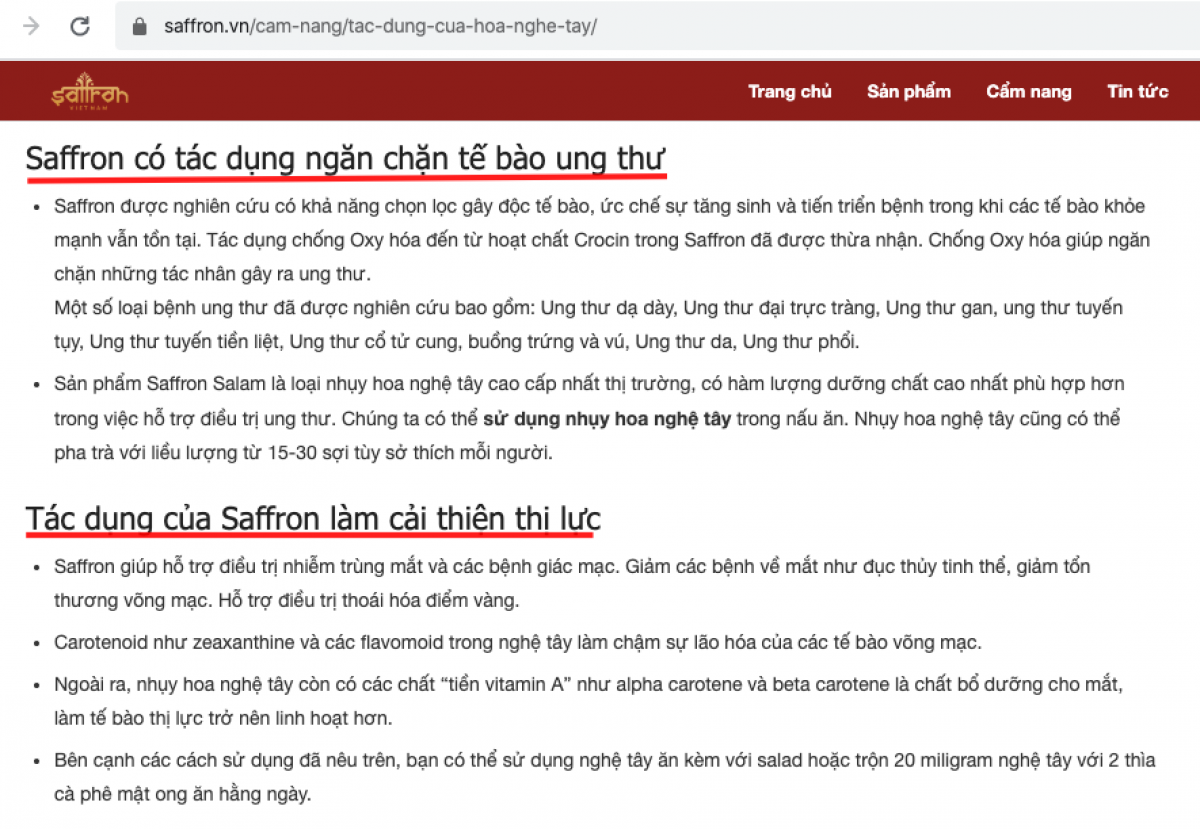
Task: Open the Trang chủ menu item
Action: point(789,92)
